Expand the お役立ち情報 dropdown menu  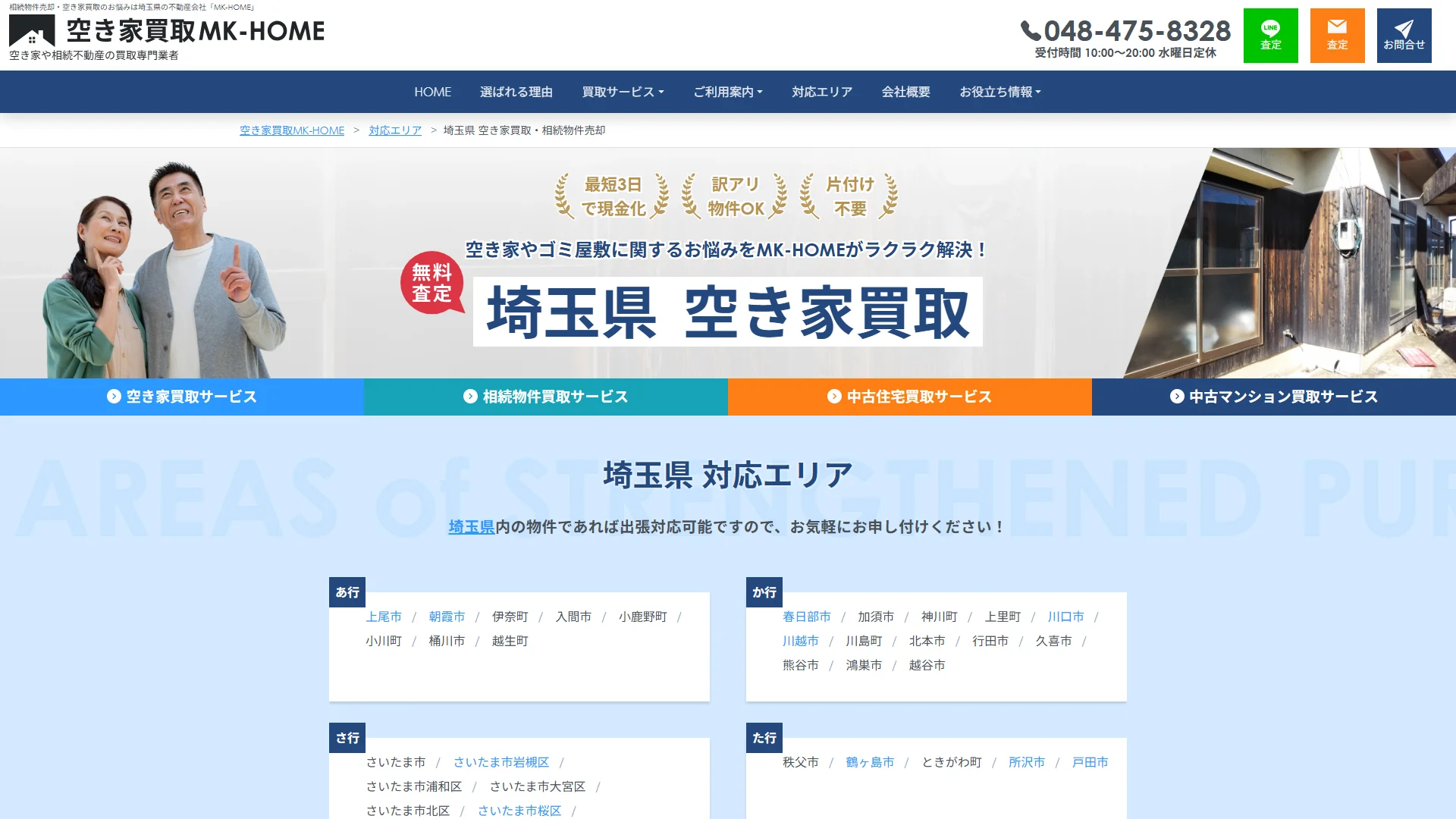(x=1000, y=92)
